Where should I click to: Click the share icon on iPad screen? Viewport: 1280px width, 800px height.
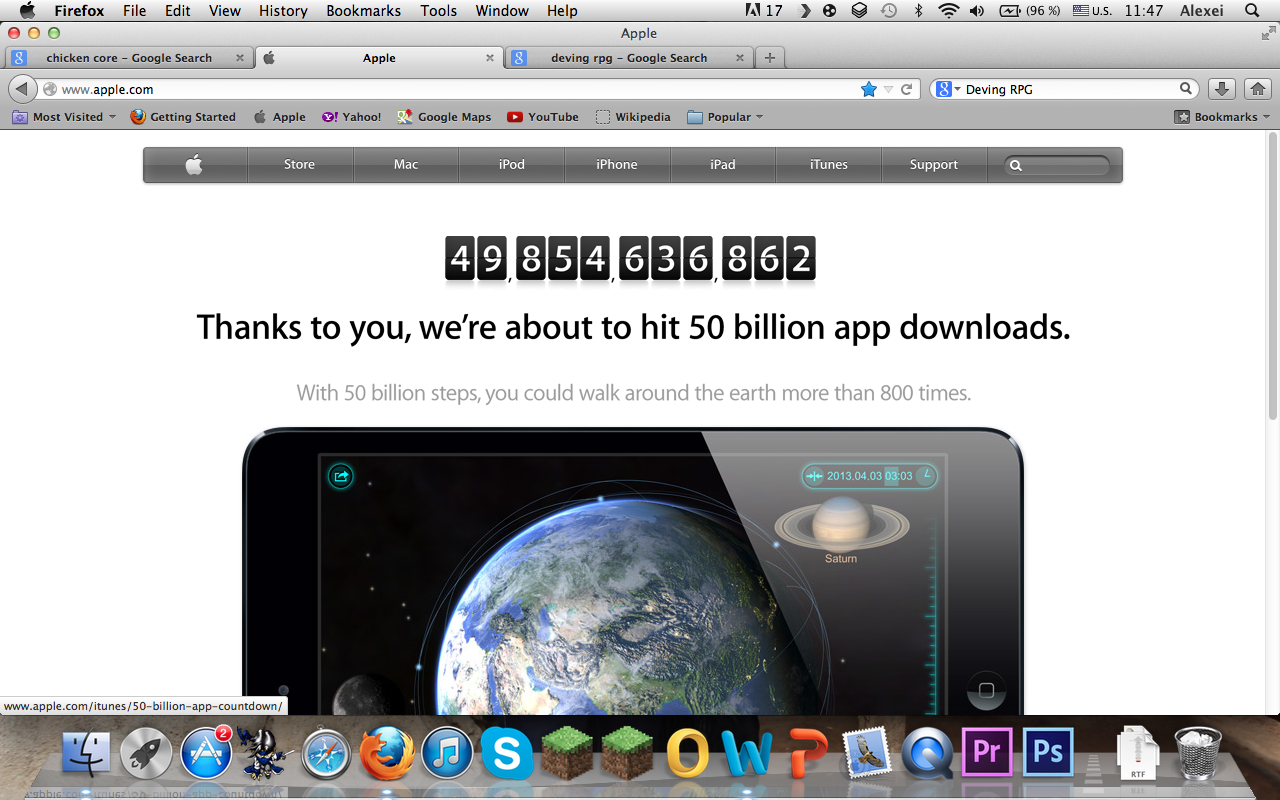[x=341, y=476]
